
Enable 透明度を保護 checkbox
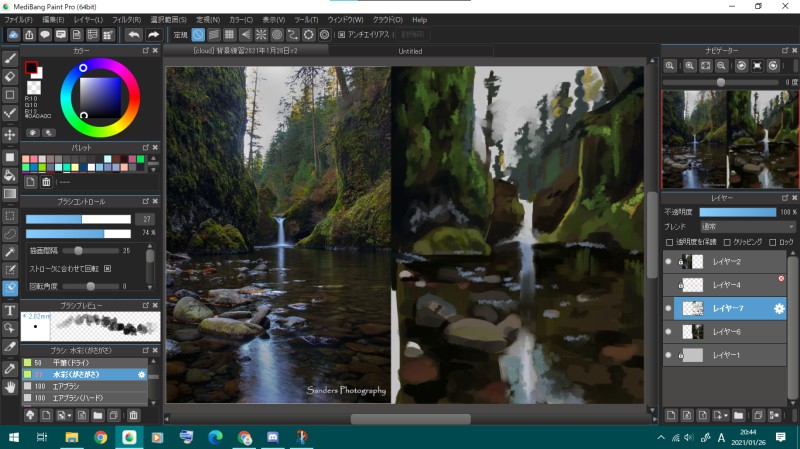[x=669, y=242]
